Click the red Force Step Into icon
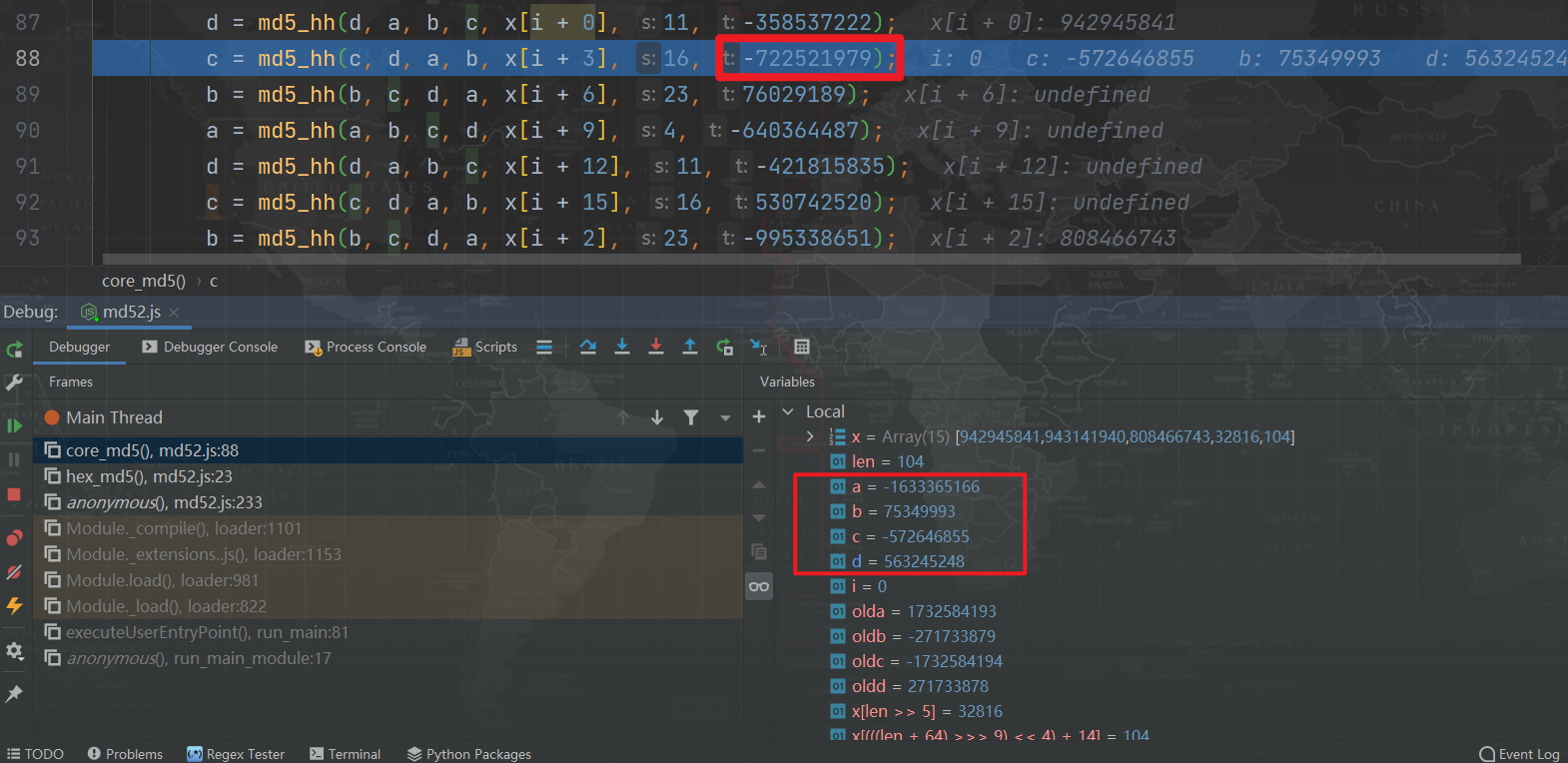The width and height of the screenshot is (1568, 763). 656,348
